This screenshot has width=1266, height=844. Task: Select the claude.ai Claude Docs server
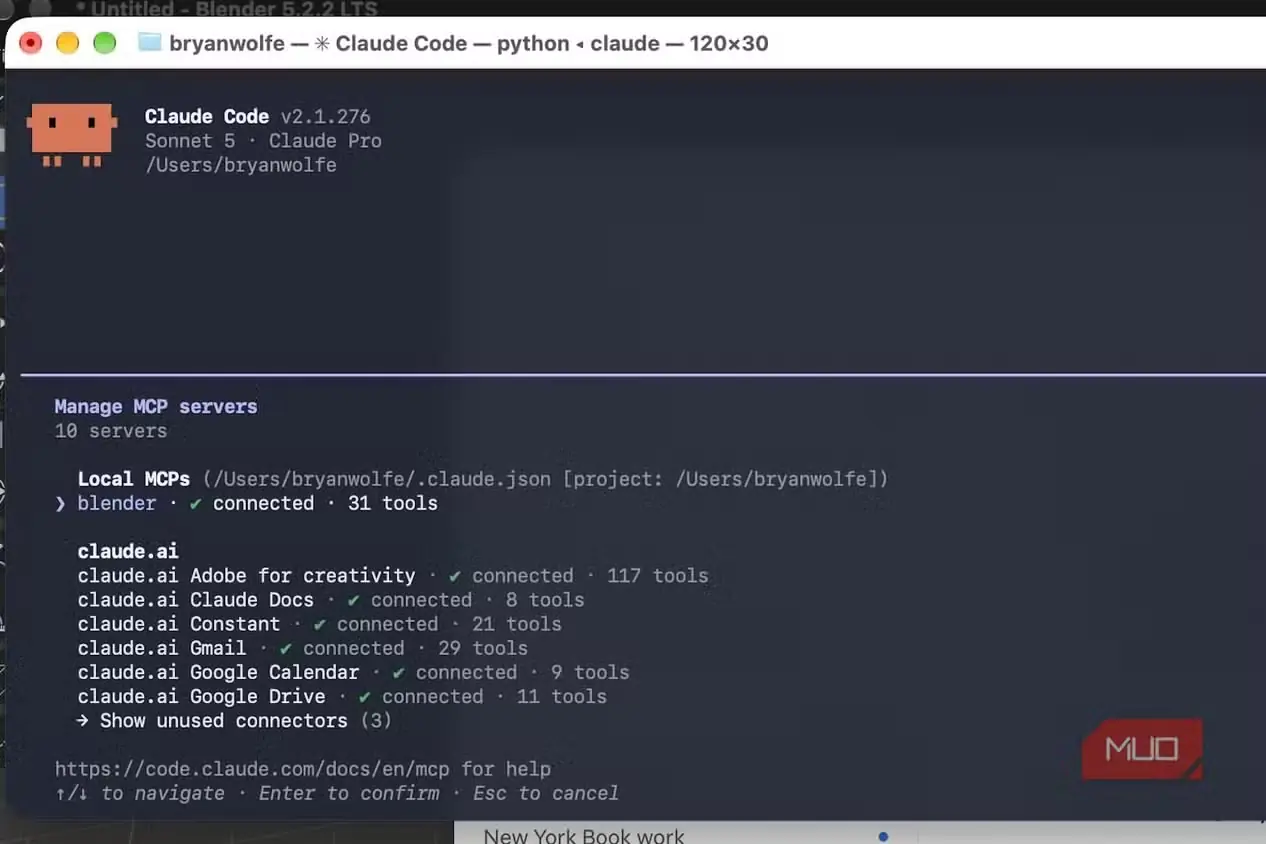point(331,600)
